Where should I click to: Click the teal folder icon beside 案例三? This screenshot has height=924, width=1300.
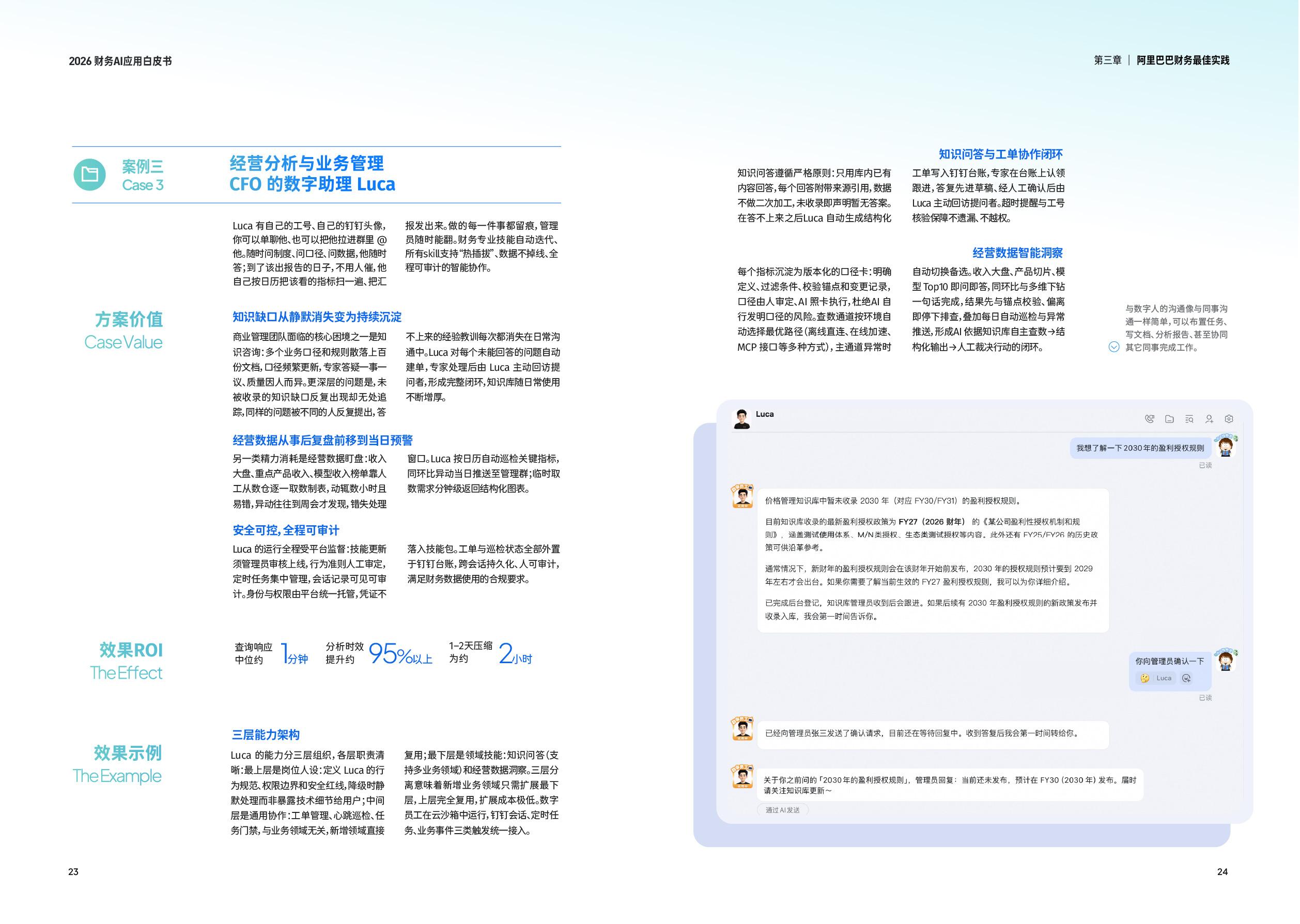pos(89,174)
